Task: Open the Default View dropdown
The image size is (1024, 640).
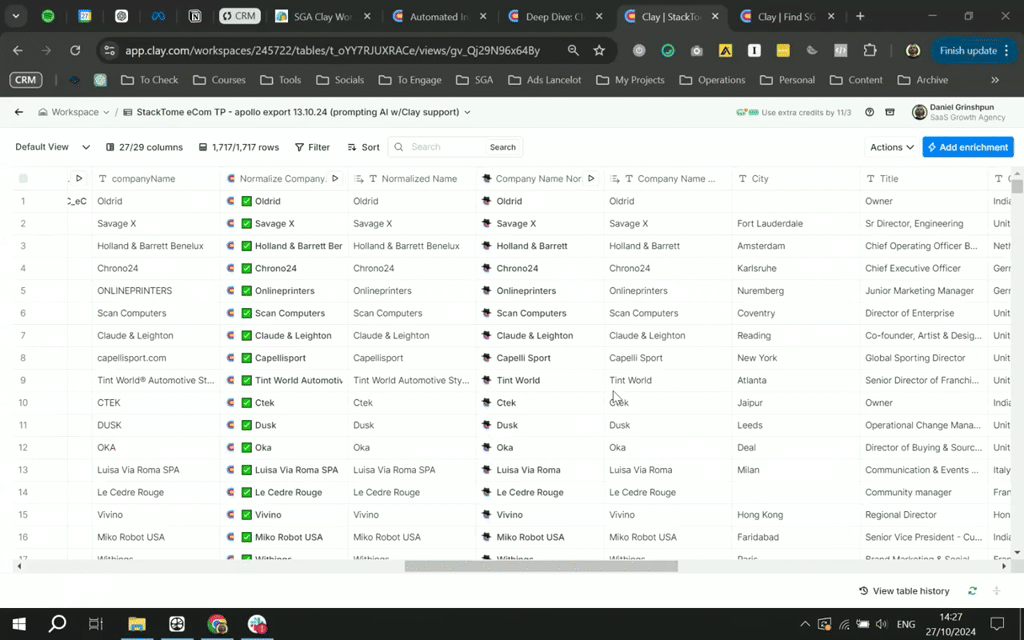Action: [x=52, y=147]
